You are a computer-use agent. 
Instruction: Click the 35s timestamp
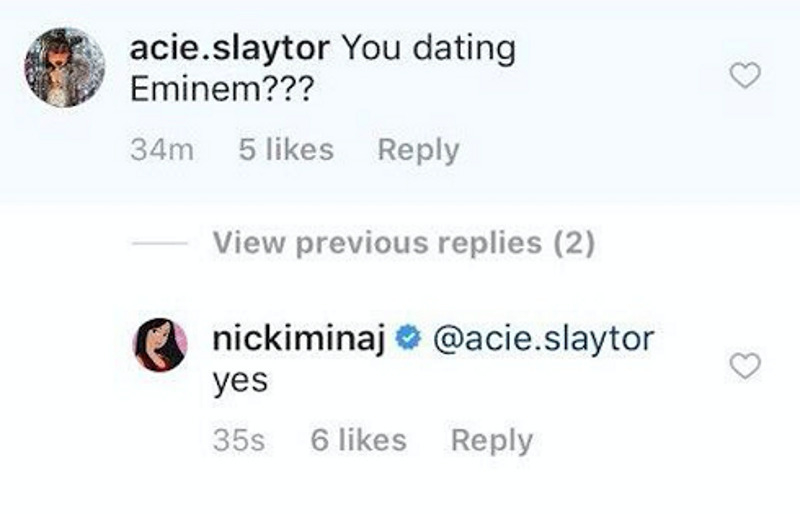point(238,440)
